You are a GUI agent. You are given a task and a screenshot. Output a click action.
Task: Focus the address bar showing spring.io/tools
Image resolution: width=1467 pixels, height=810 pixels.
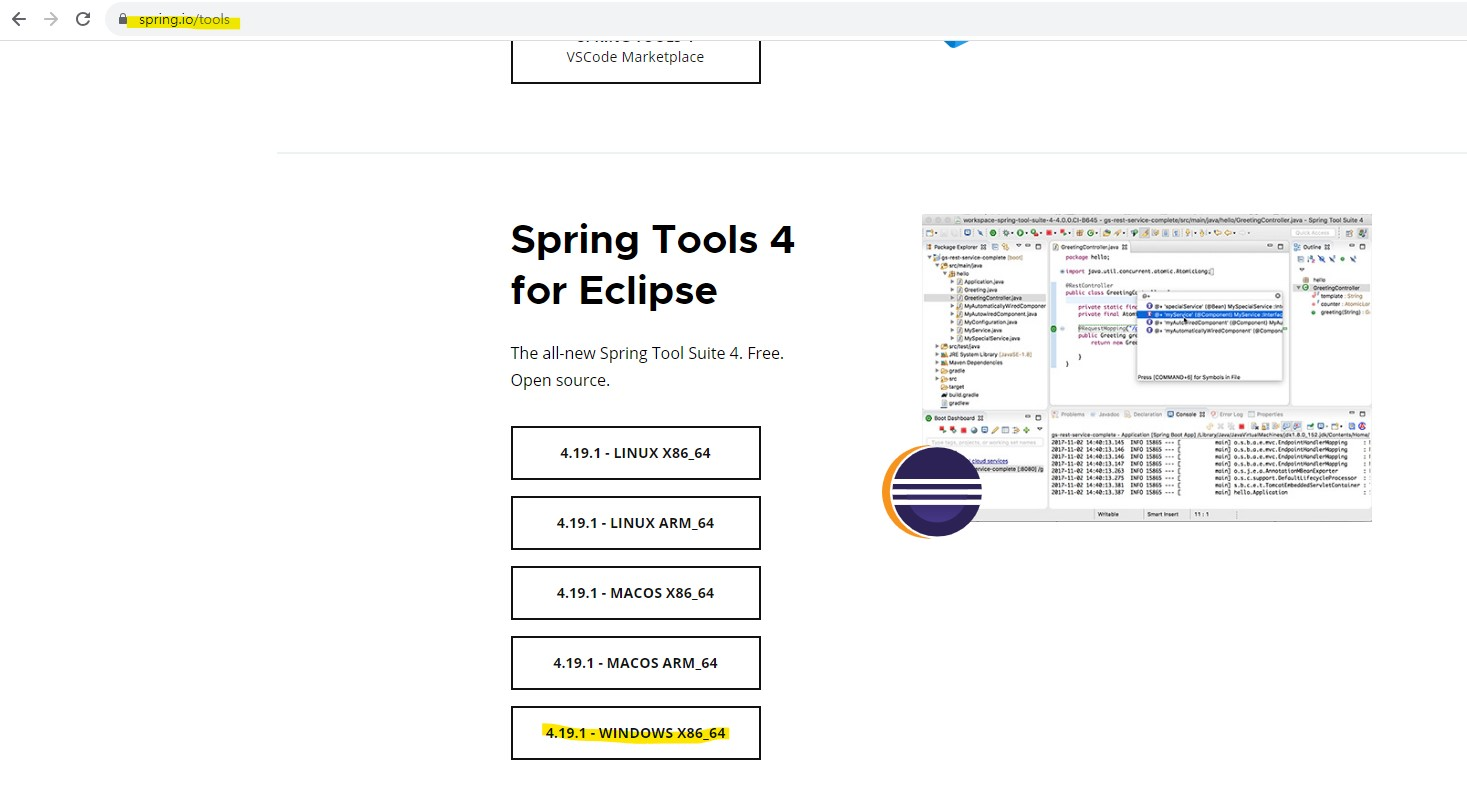785,19
